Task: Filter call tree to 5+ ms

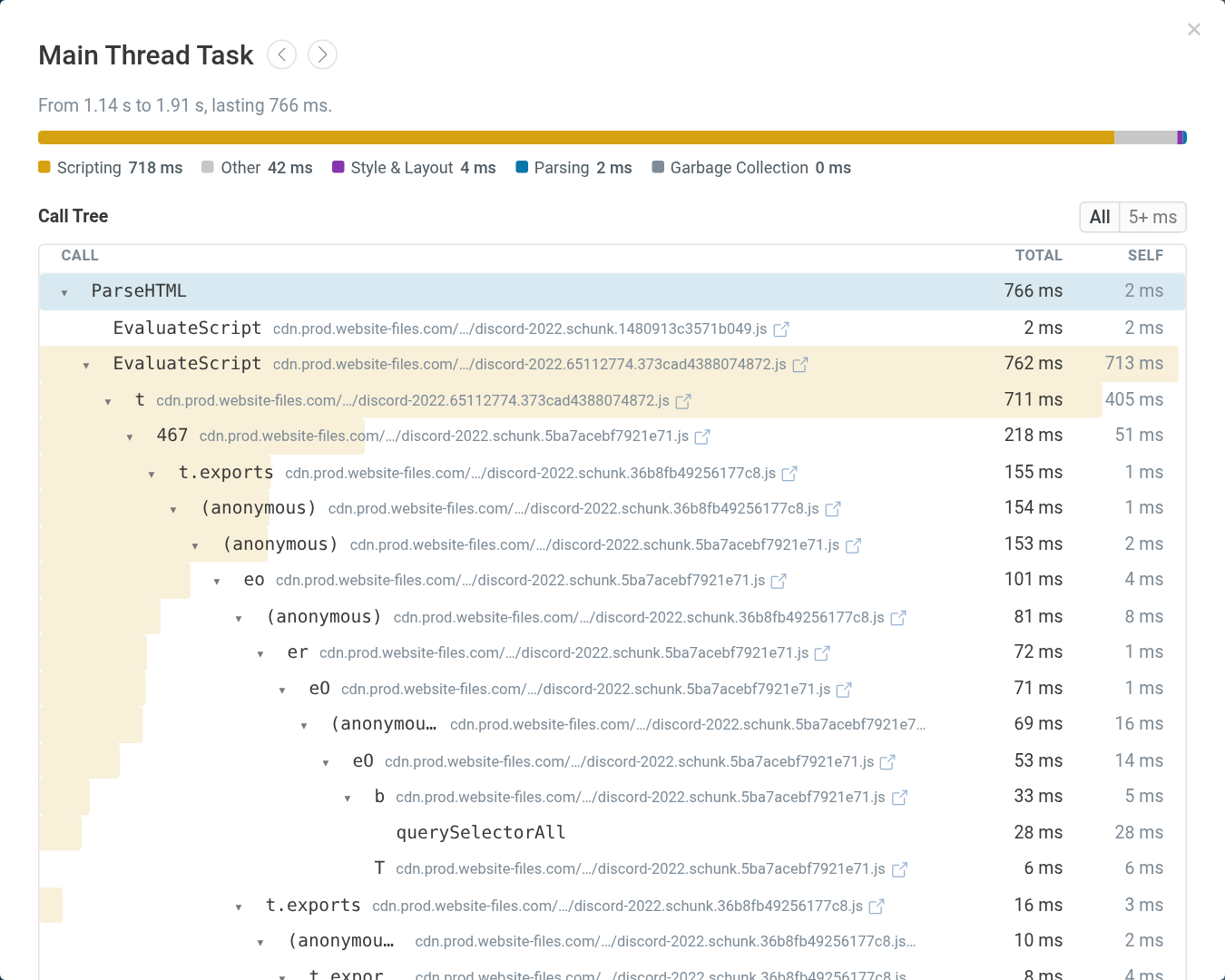Action: (1152, 217)
